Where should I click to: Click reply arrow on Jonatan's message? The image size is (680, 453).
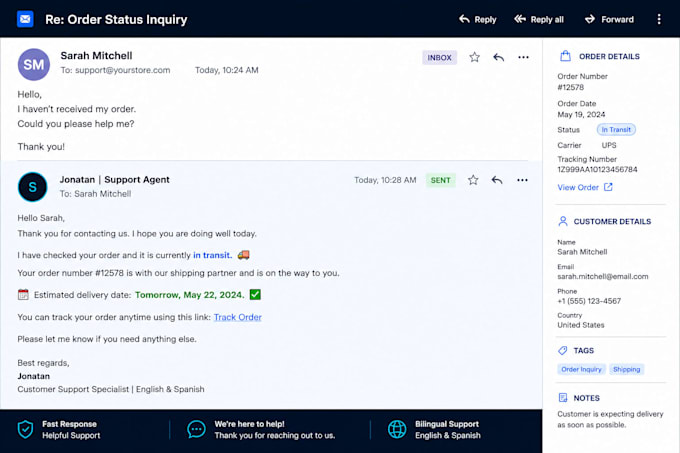tap(497, 180)
